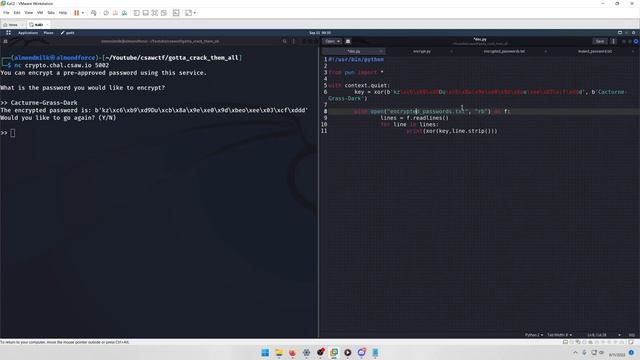Click the thumbnail bar layout icon
640x360 pixels.
(x=146, y=13)
